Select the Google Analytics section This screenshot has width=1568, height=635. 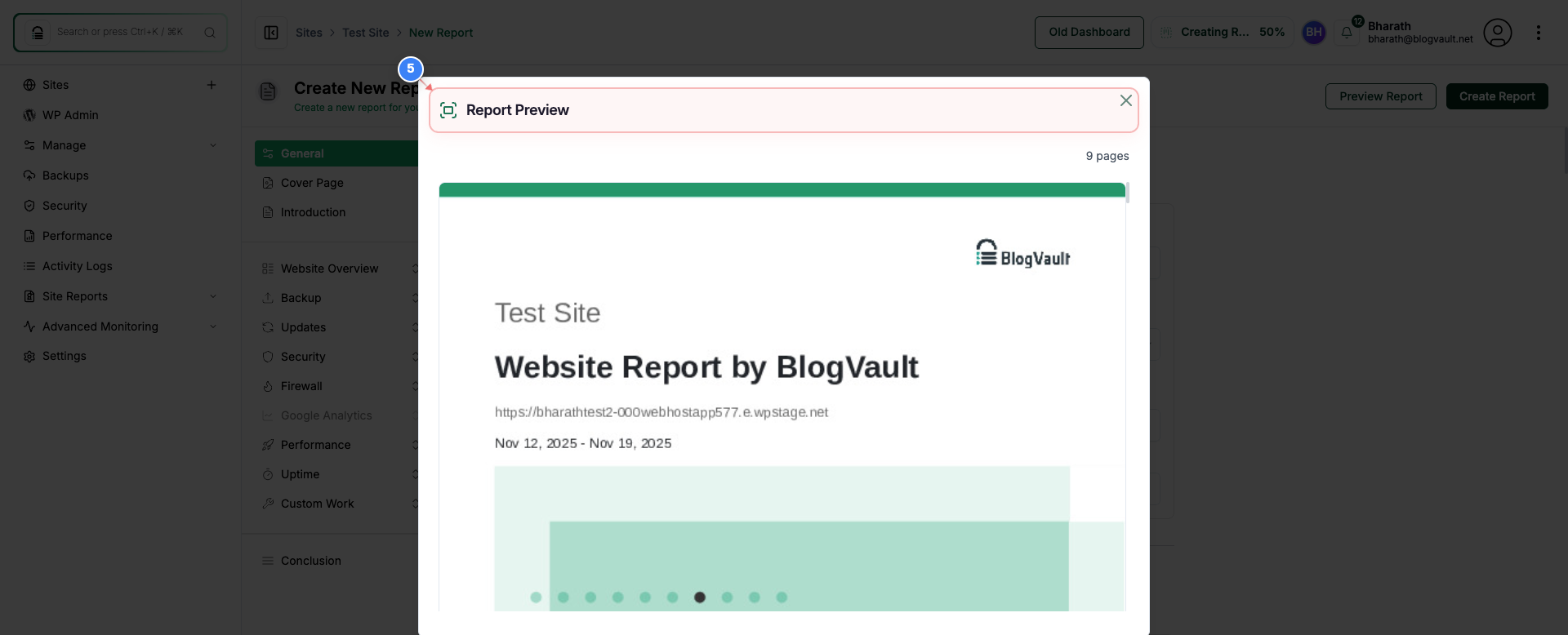pos(326,415)
